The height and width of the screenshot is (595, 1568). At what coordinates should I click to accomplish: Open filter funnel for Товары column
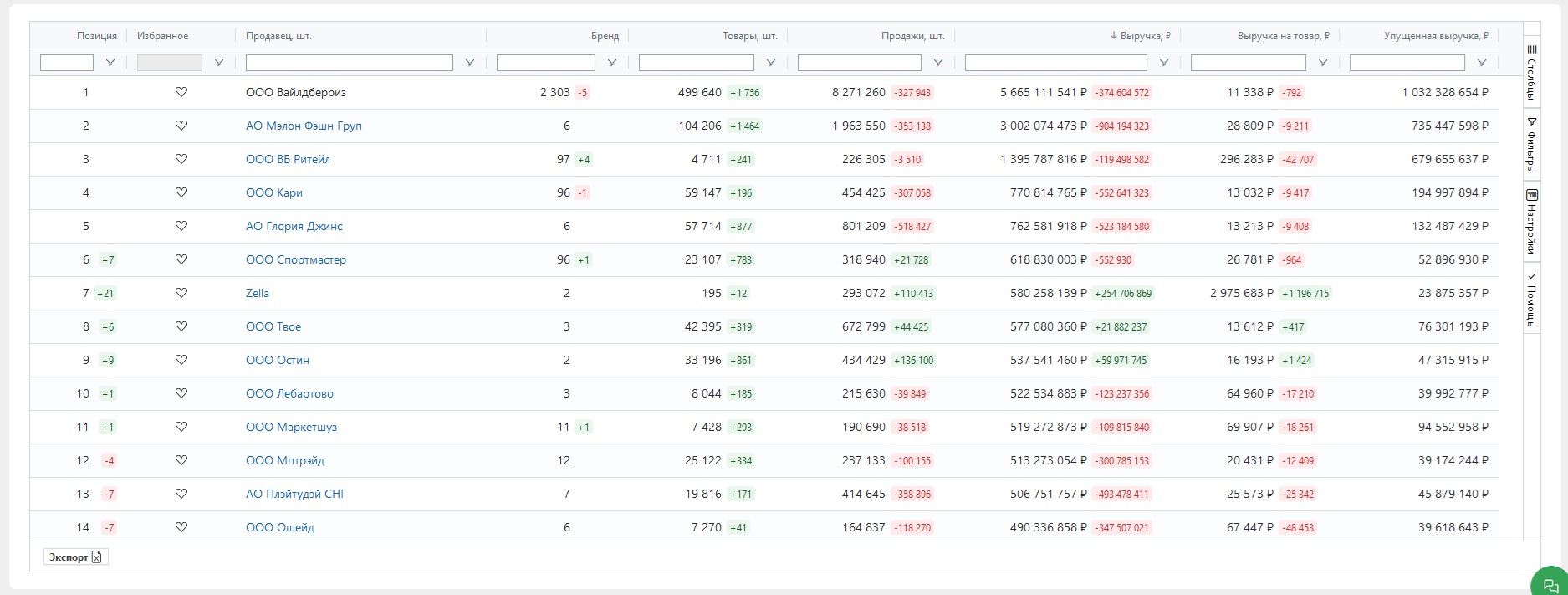click(x=771, y=63)
